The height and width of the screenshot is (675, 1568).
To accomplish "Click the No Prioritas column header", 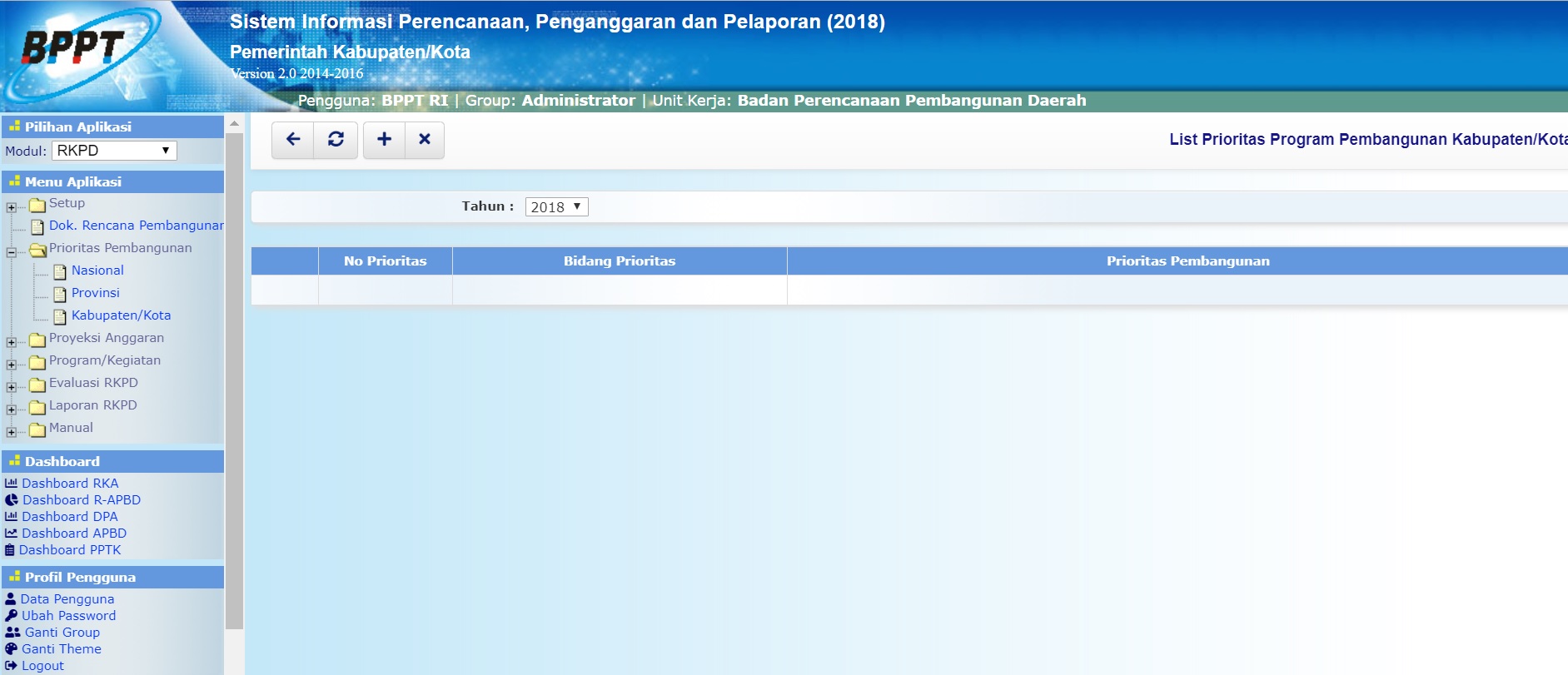I will [386, 261].
